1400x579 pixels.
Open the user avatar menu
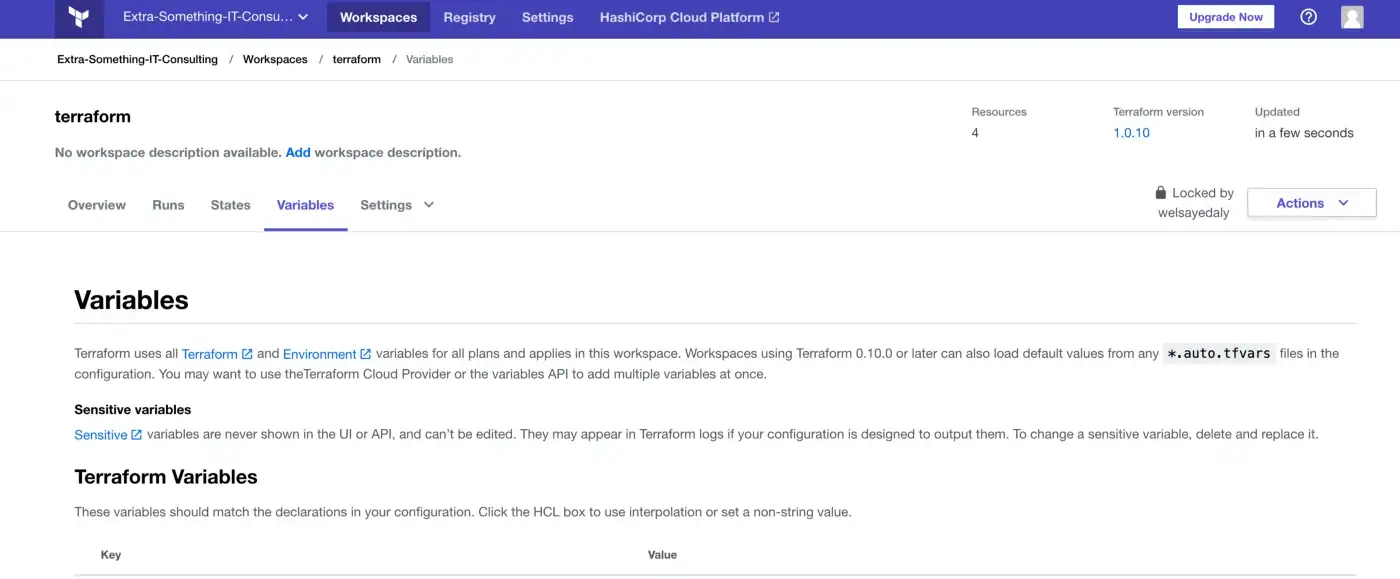click(1352, 17)
